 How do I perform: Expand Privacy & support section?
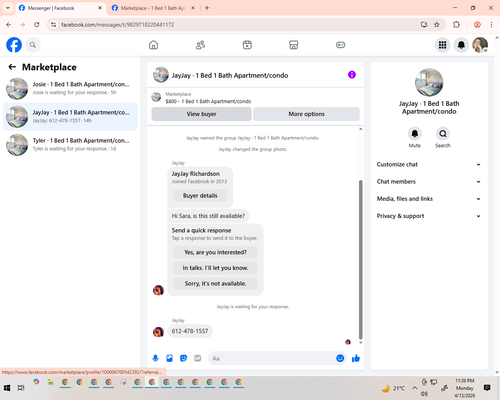(x=429, y=216)
